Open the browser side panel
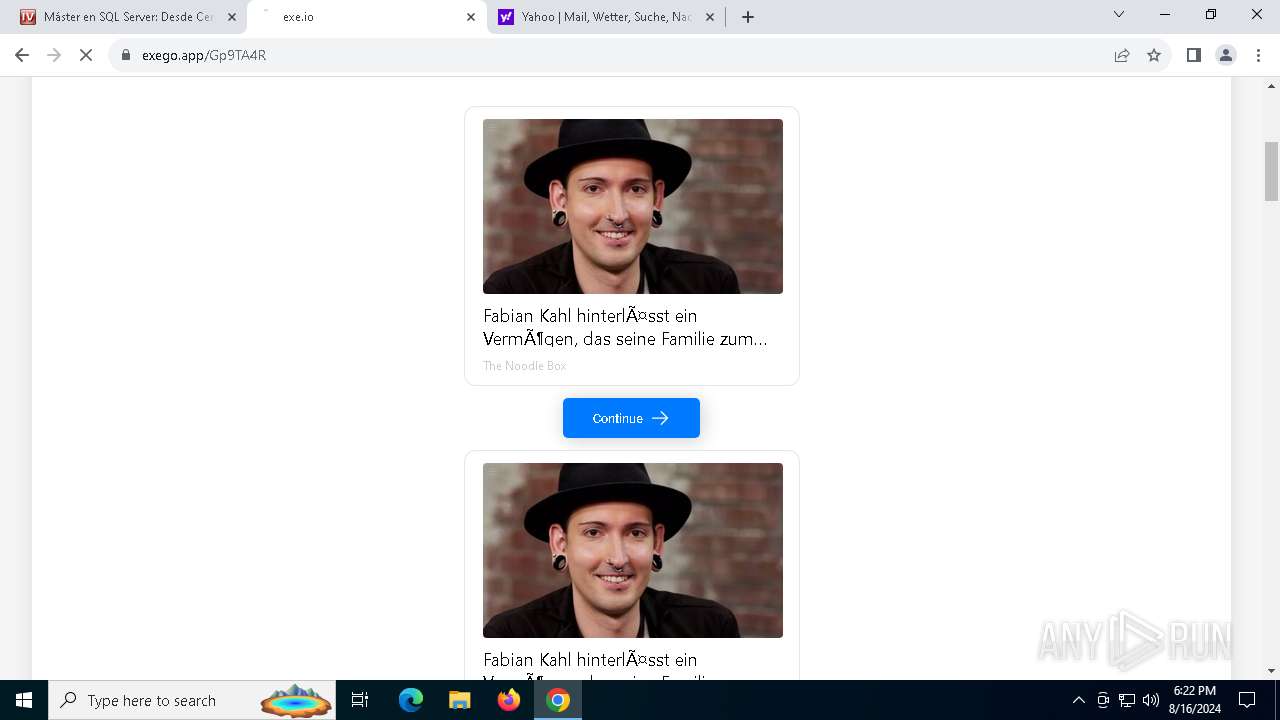This screenshot has height=720, width=1280. click(1193, 55)
